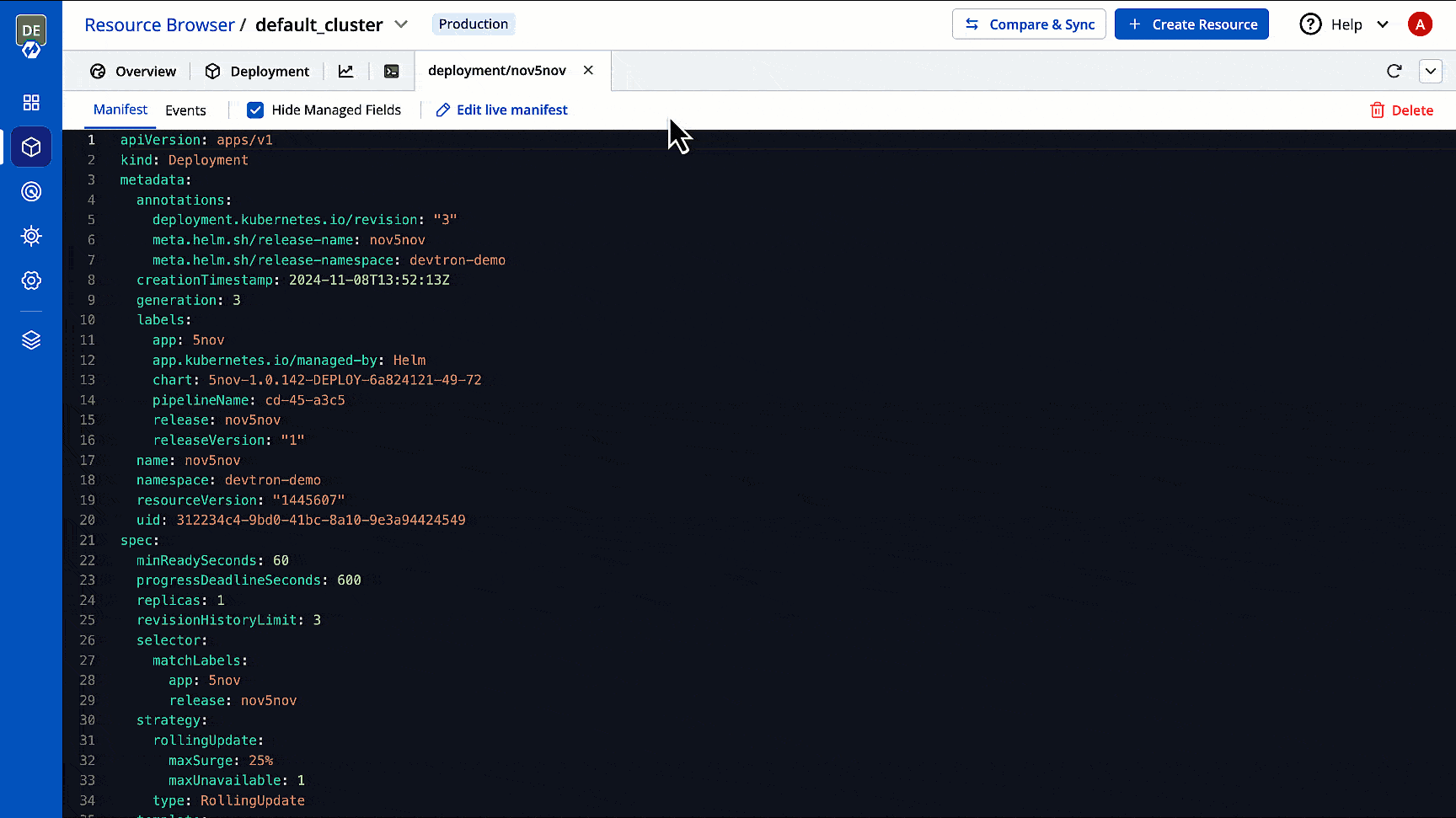
Task: Expand the chevron beside the refresh icon
Action: [1430, 71]
